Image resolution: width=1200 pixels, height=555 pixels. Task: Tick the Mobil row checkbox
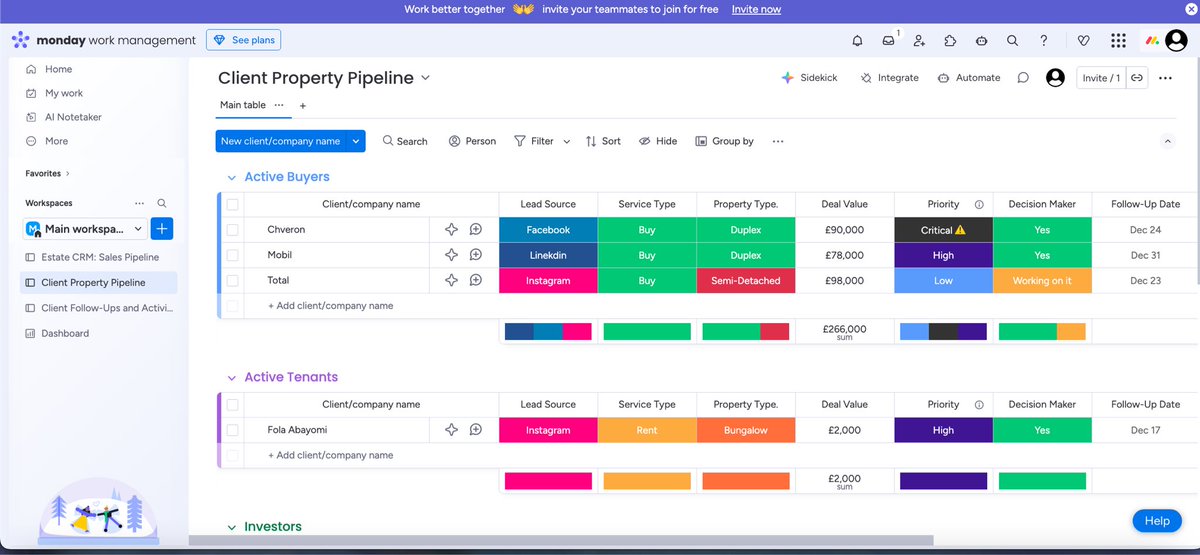(232, 255)
